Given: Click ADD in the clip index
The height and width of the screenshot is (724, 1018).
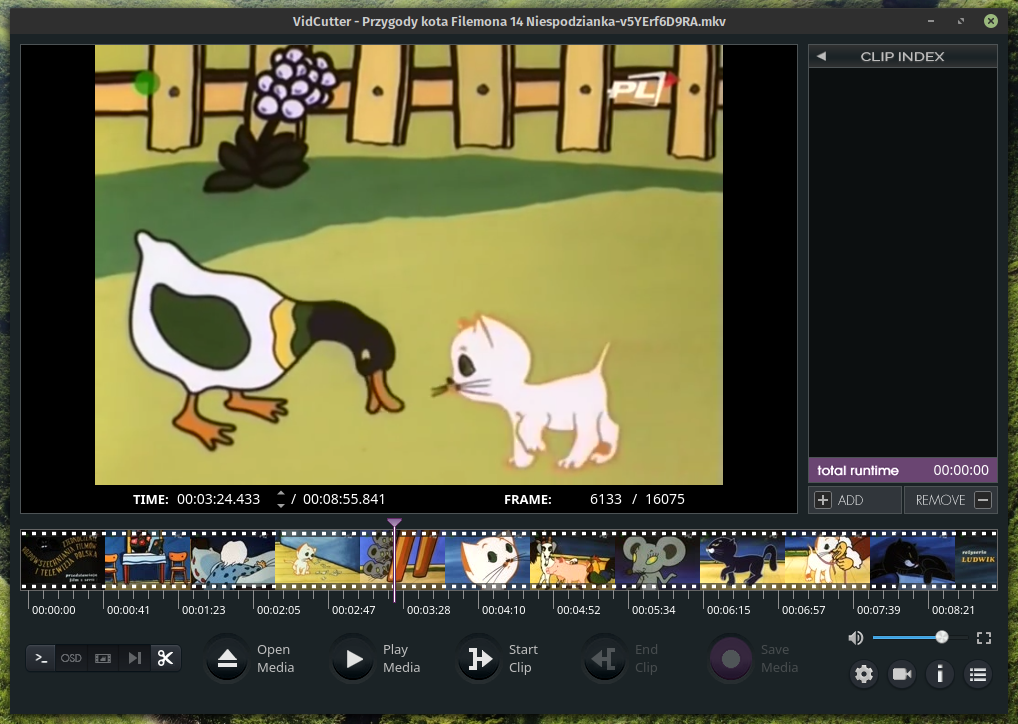Looking at the screenshot, I should pos(855,500).
